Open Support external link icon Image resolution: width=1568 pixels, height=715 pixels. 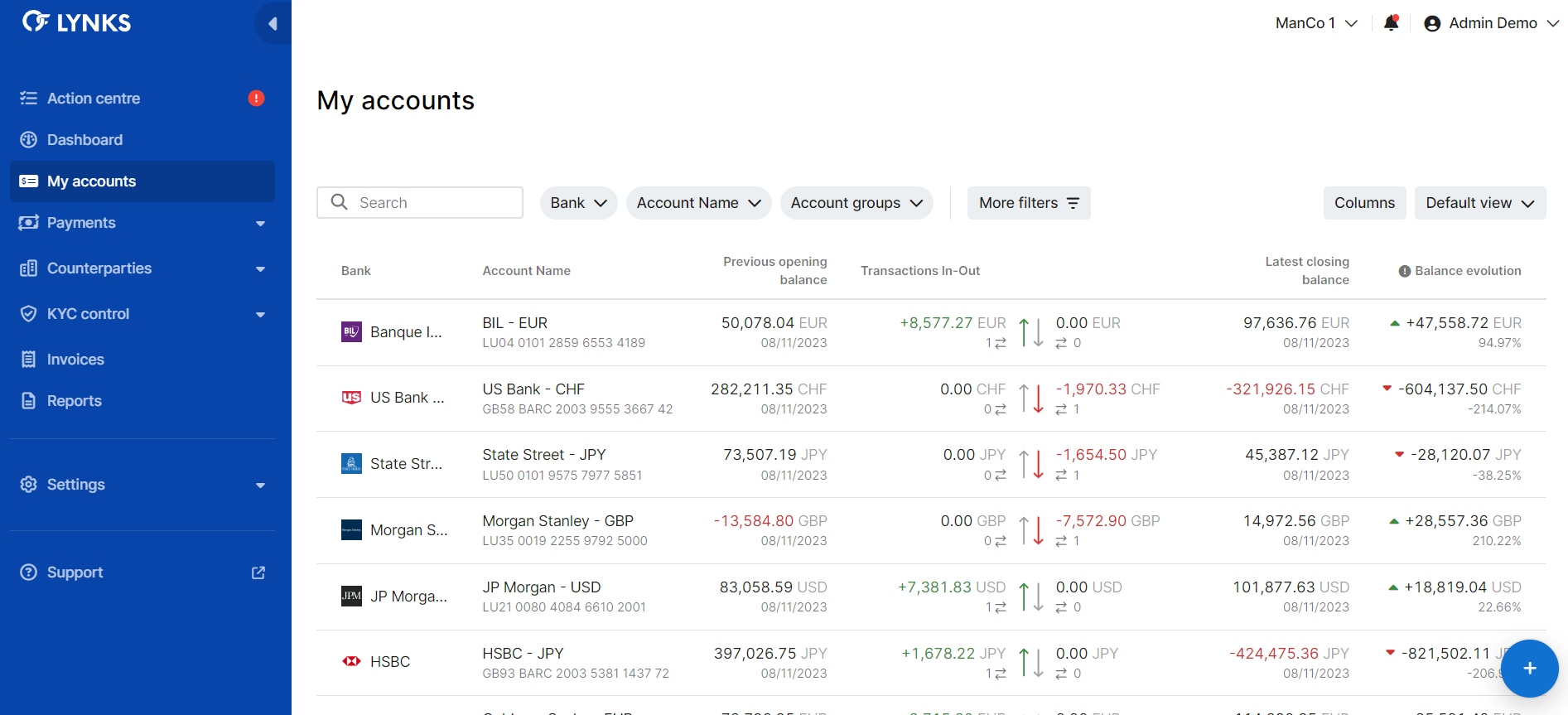pos(258,572)
